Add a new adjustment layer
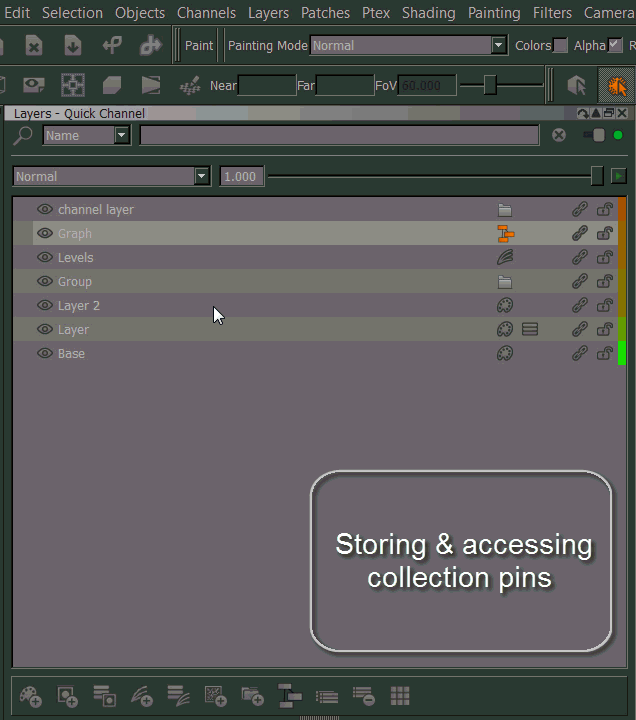 142,696
